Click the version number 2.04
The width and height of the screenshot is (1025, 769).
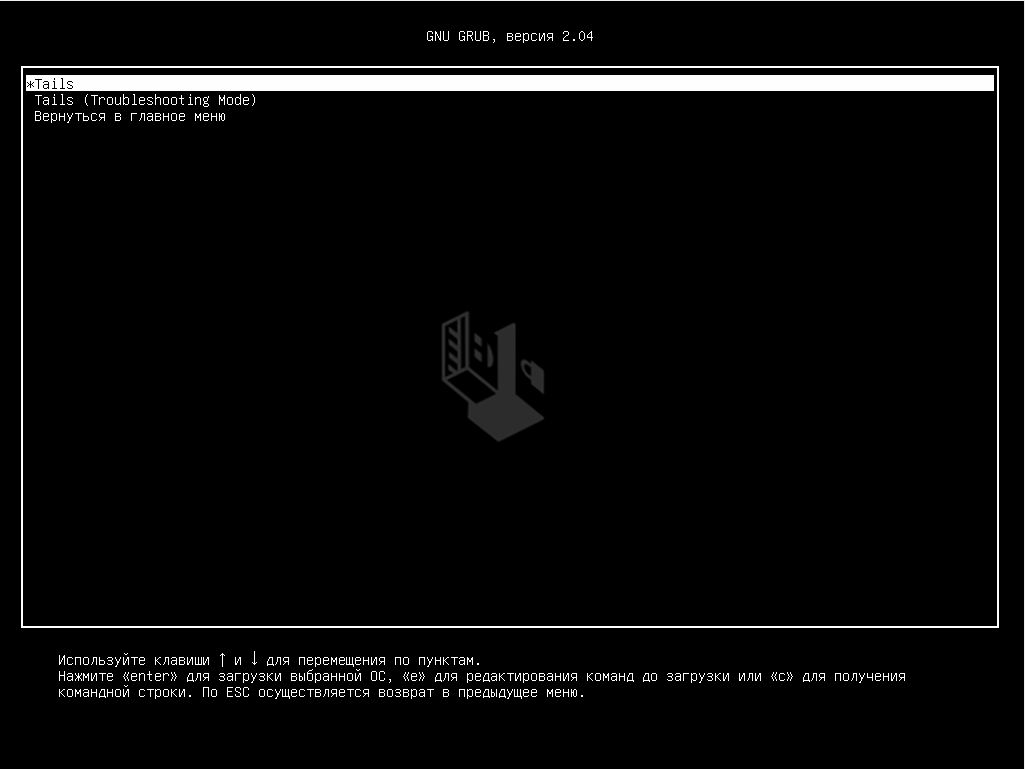pos(578,37)
